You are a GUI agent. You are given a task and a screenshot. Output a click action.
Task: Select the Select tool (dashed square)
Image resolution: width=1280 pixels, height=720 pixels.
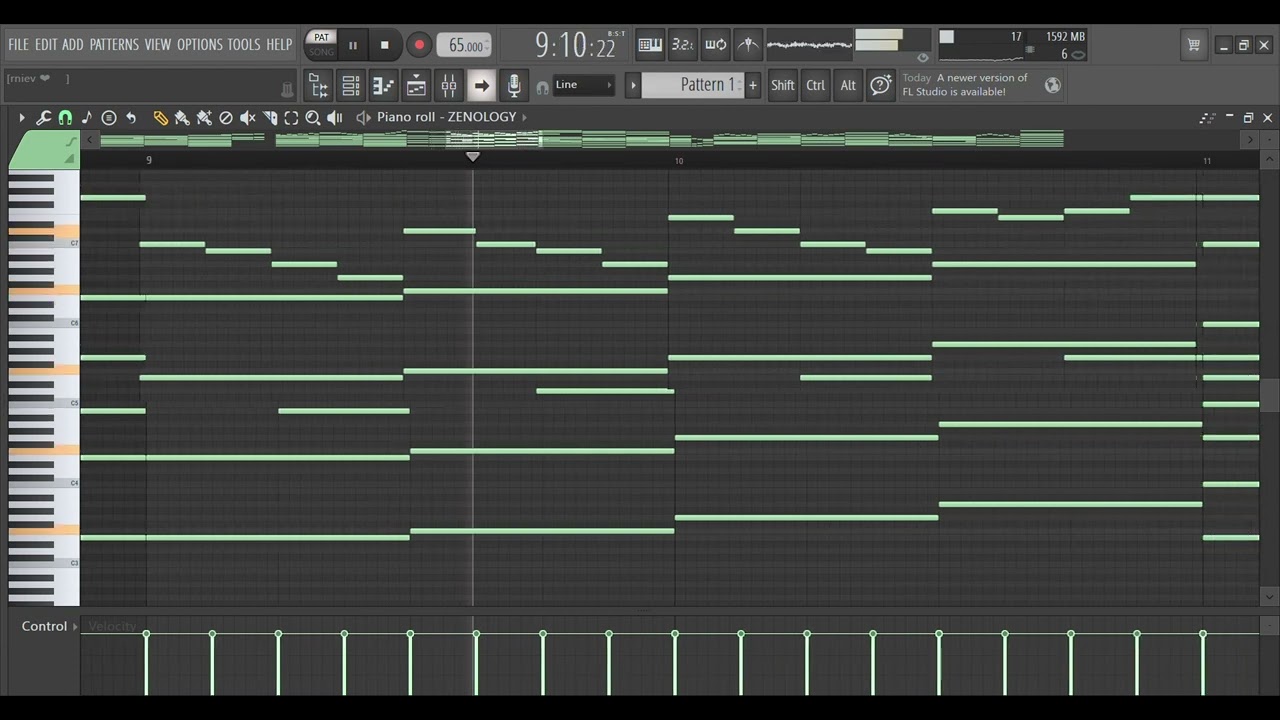pos(291,118)
